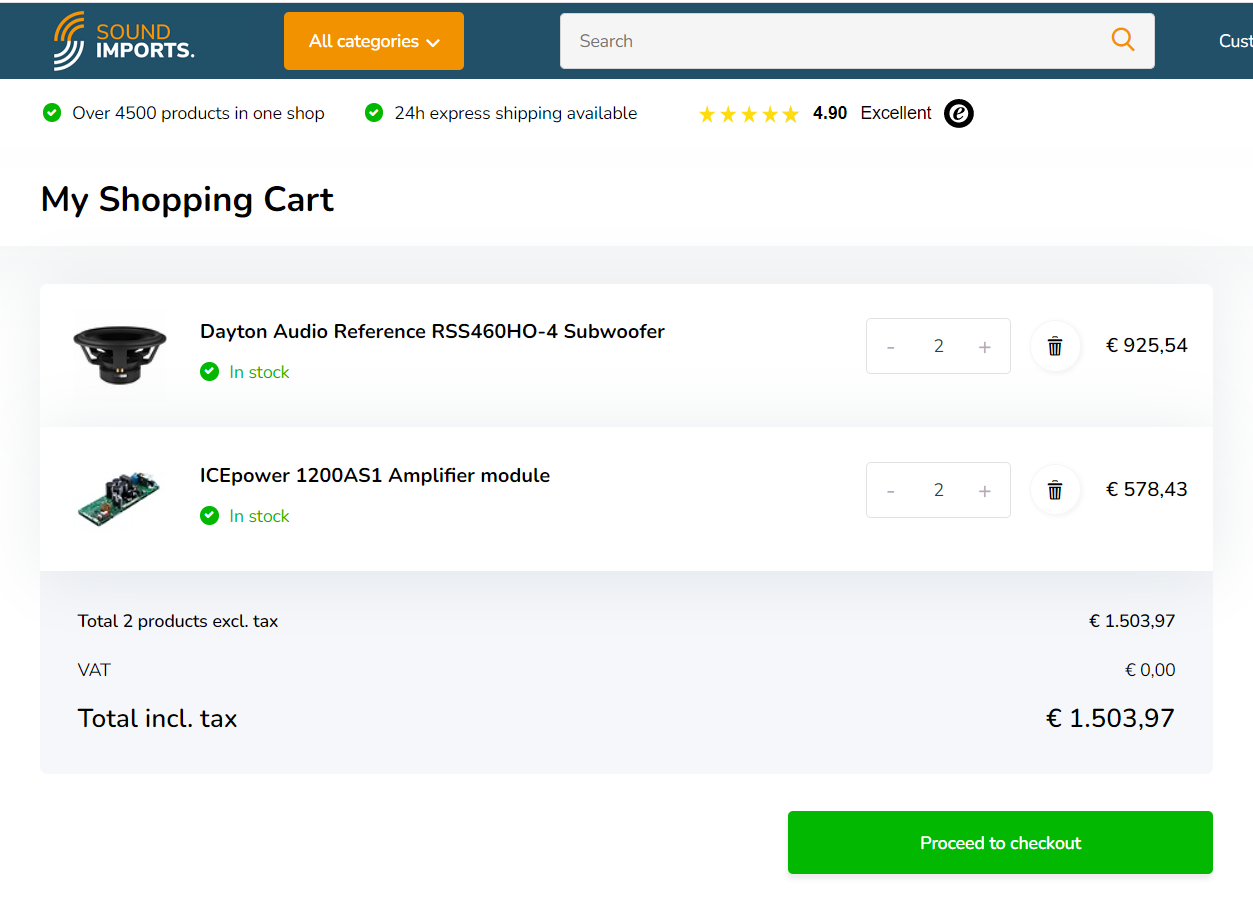Increase quantity of the Dayton subwoofer

[x=985, y=347]
